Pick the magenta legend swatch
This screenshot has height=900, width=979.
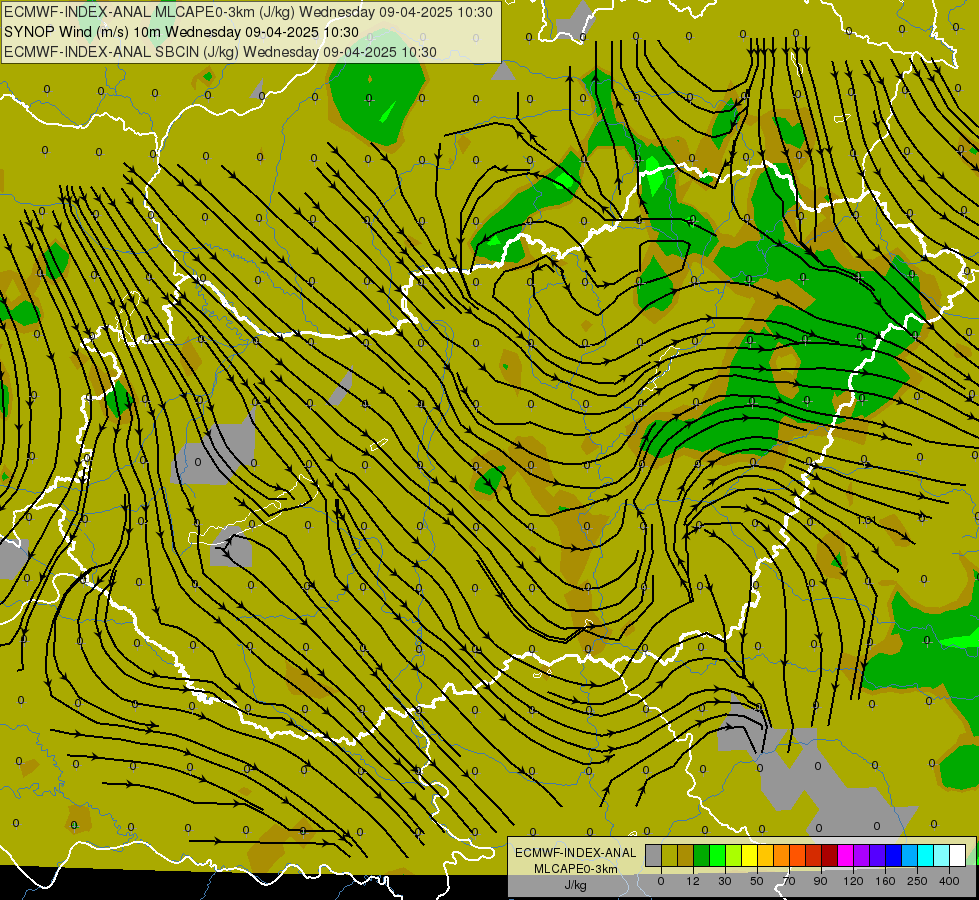[x=845, y=855]
